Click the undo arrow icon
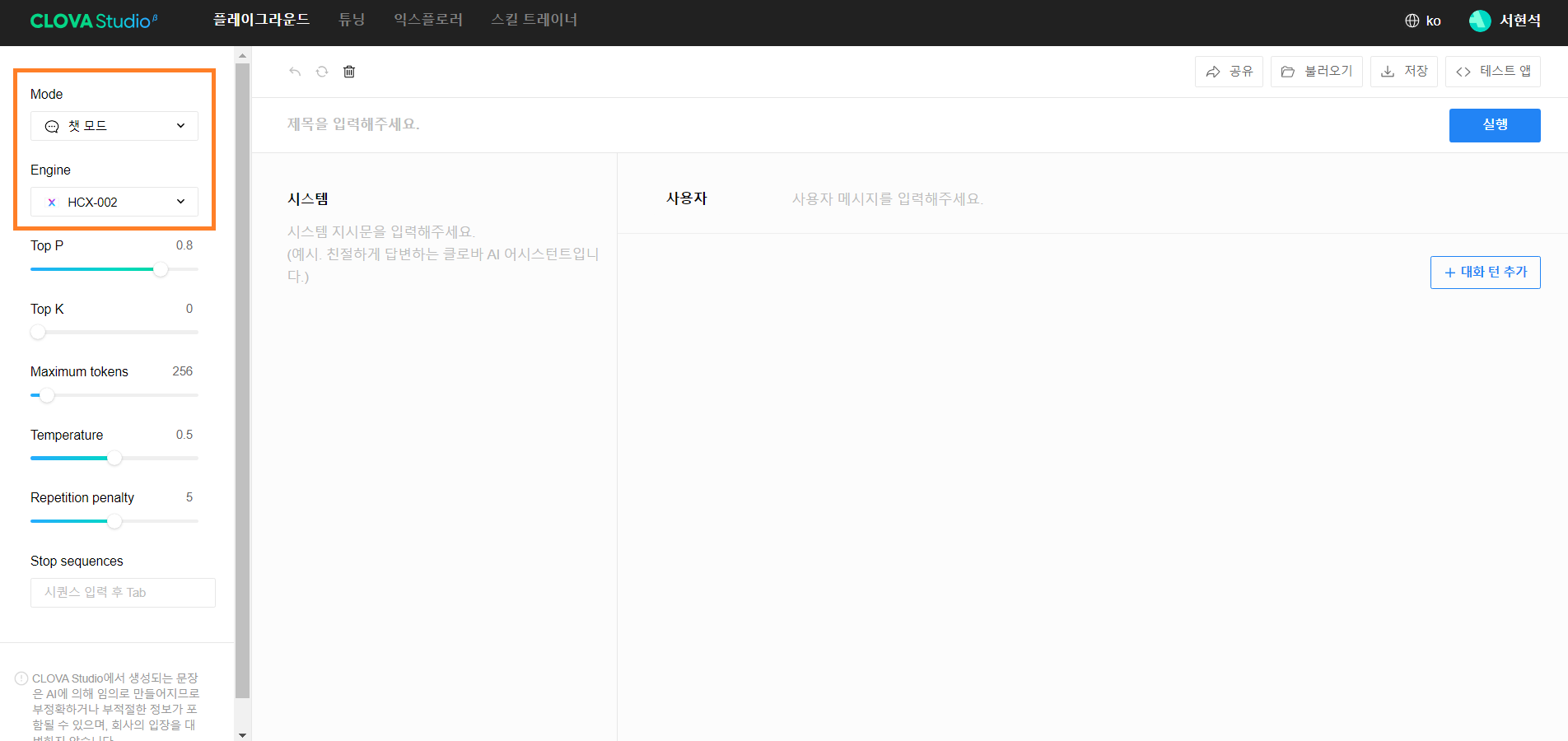The image size is (1568, 741). pyautogui.click(x=295, y=72)
